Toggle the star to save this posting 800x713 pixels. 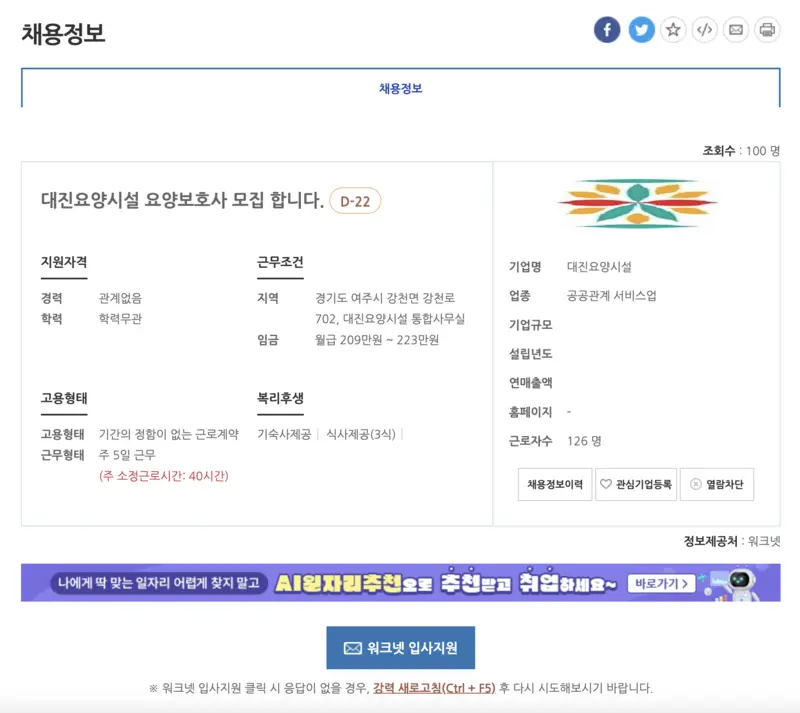point(671,29)
